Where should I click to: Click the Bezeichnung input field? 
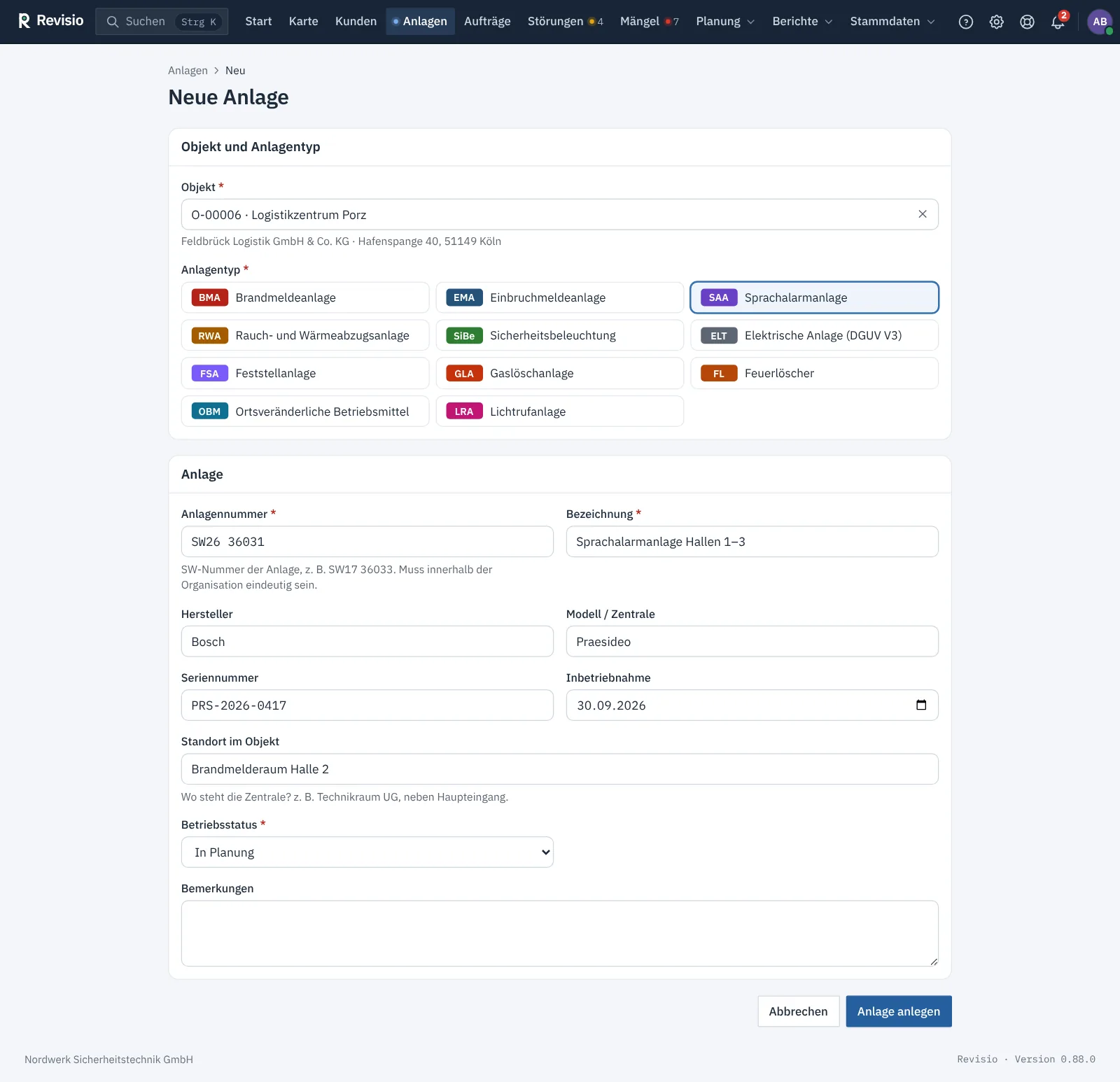pos(752,542)
